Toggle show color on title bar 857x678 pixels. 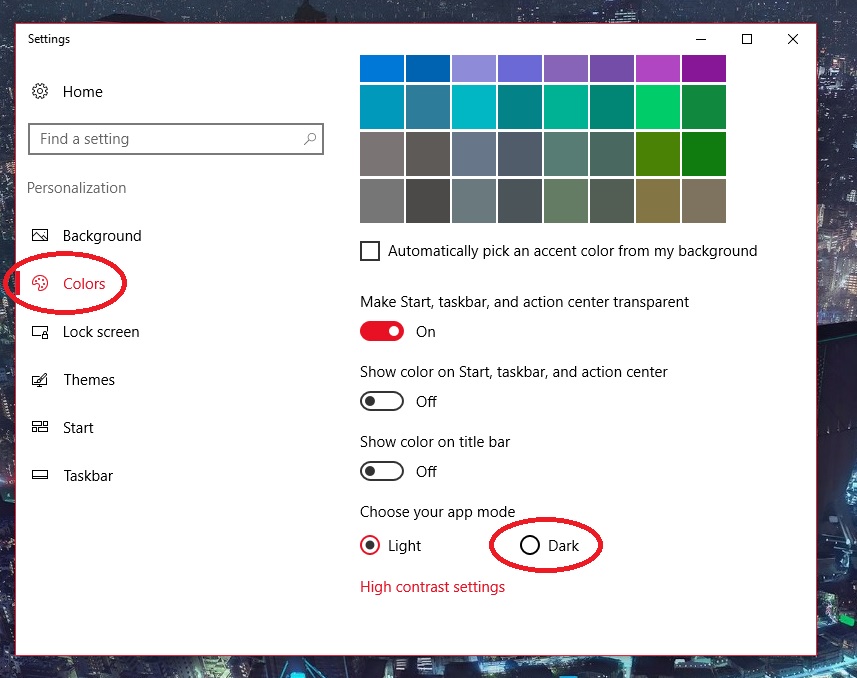click(x=381, y=471)
